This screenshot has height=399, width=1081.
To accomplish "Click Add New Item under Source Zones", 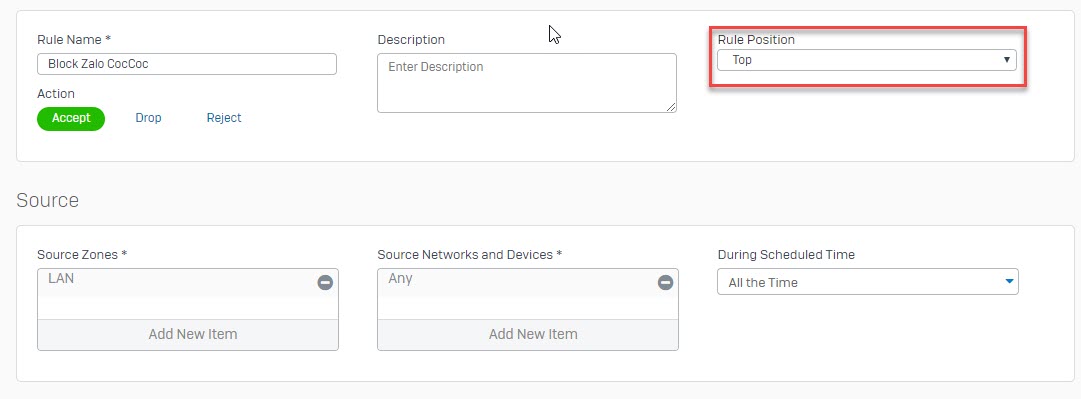I will 188,334.
